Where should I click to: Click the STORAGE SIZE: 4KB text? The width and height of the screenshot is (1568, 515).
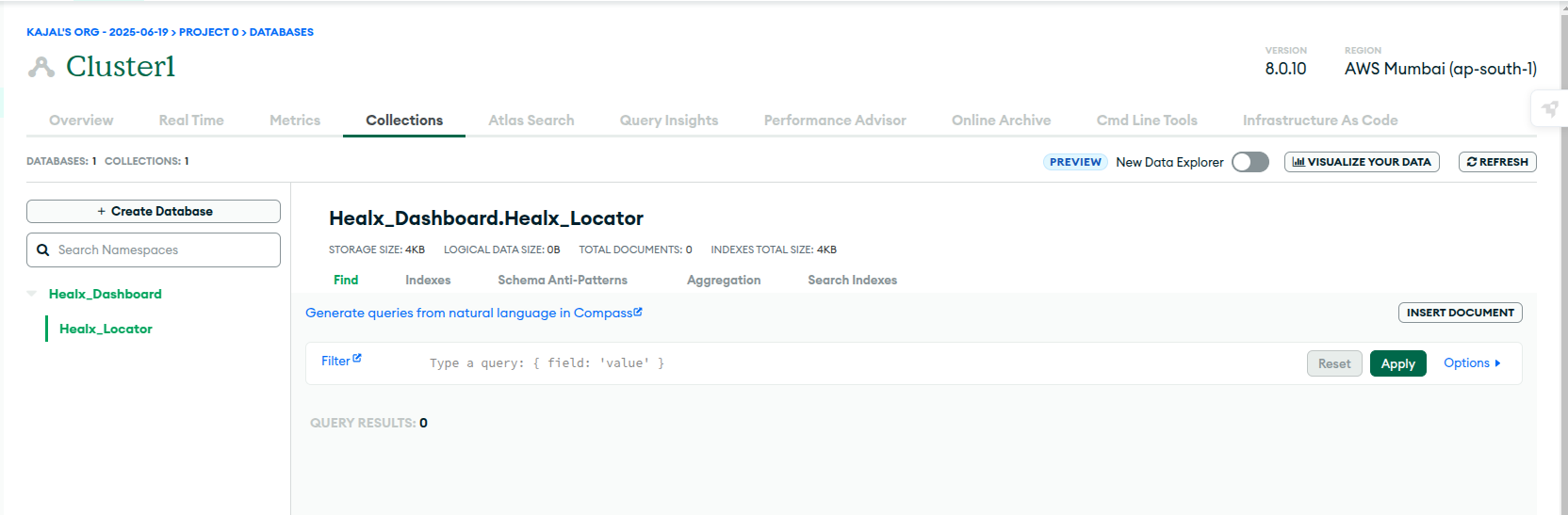pyautogui.click(x=377, y=249)
